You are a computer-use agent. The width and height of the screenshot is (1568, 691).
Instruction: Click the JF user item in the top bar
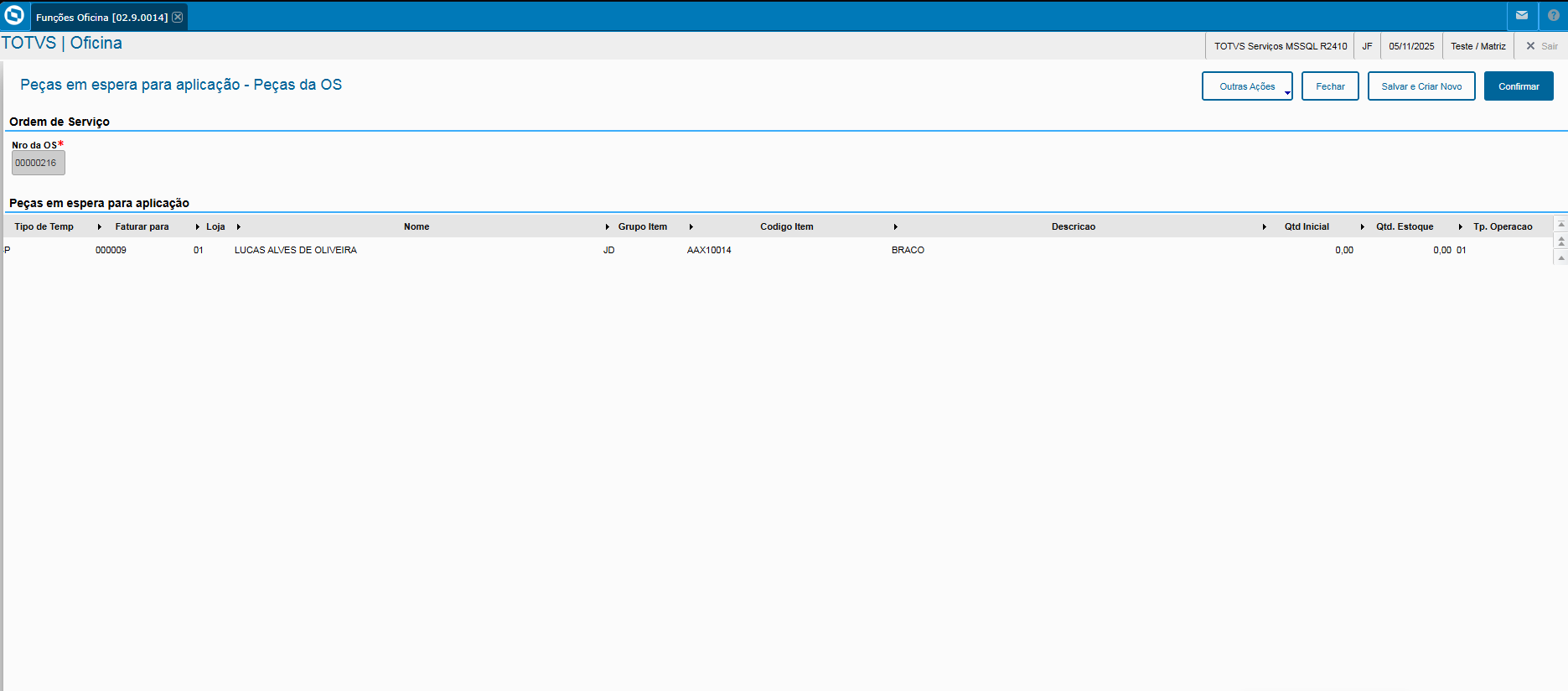coord(1367,46)
